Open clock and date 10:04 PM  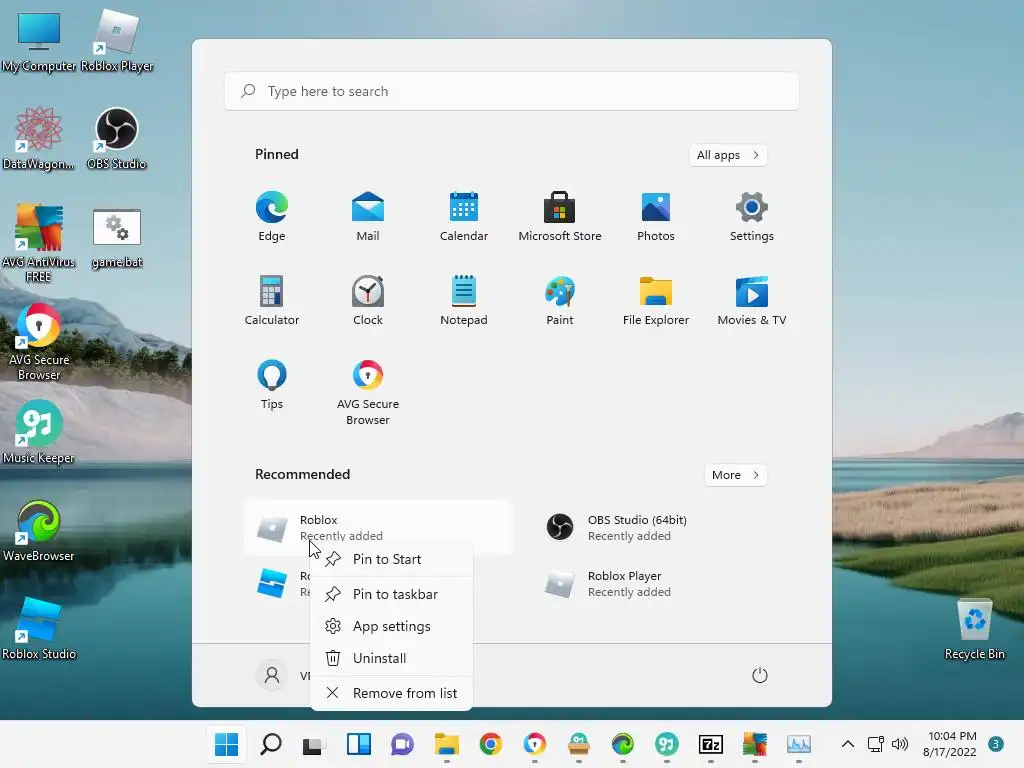coord(950,744)
